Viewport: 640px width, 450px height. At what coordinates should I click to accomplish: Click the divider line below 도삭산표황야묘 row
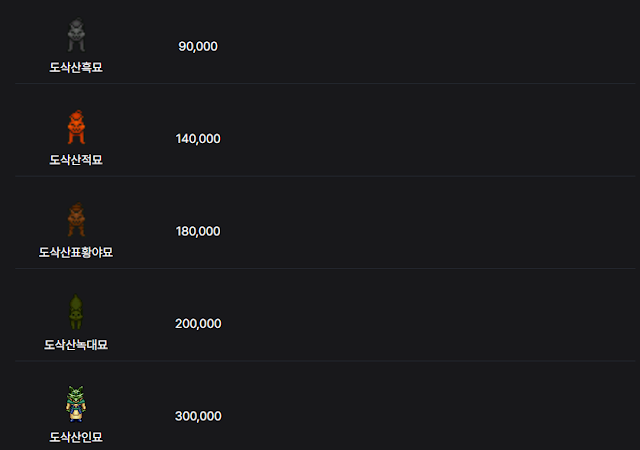click(325, 268)
